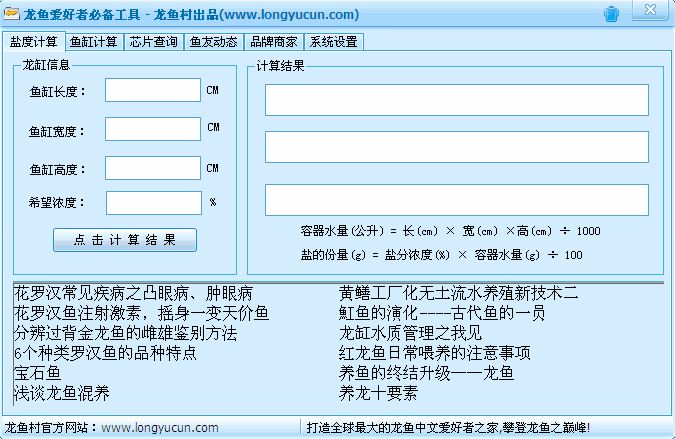This screenshot has height=439, width=675.
Task: Select the 希望浓度 percentage input field
Action: click(153, 203)
